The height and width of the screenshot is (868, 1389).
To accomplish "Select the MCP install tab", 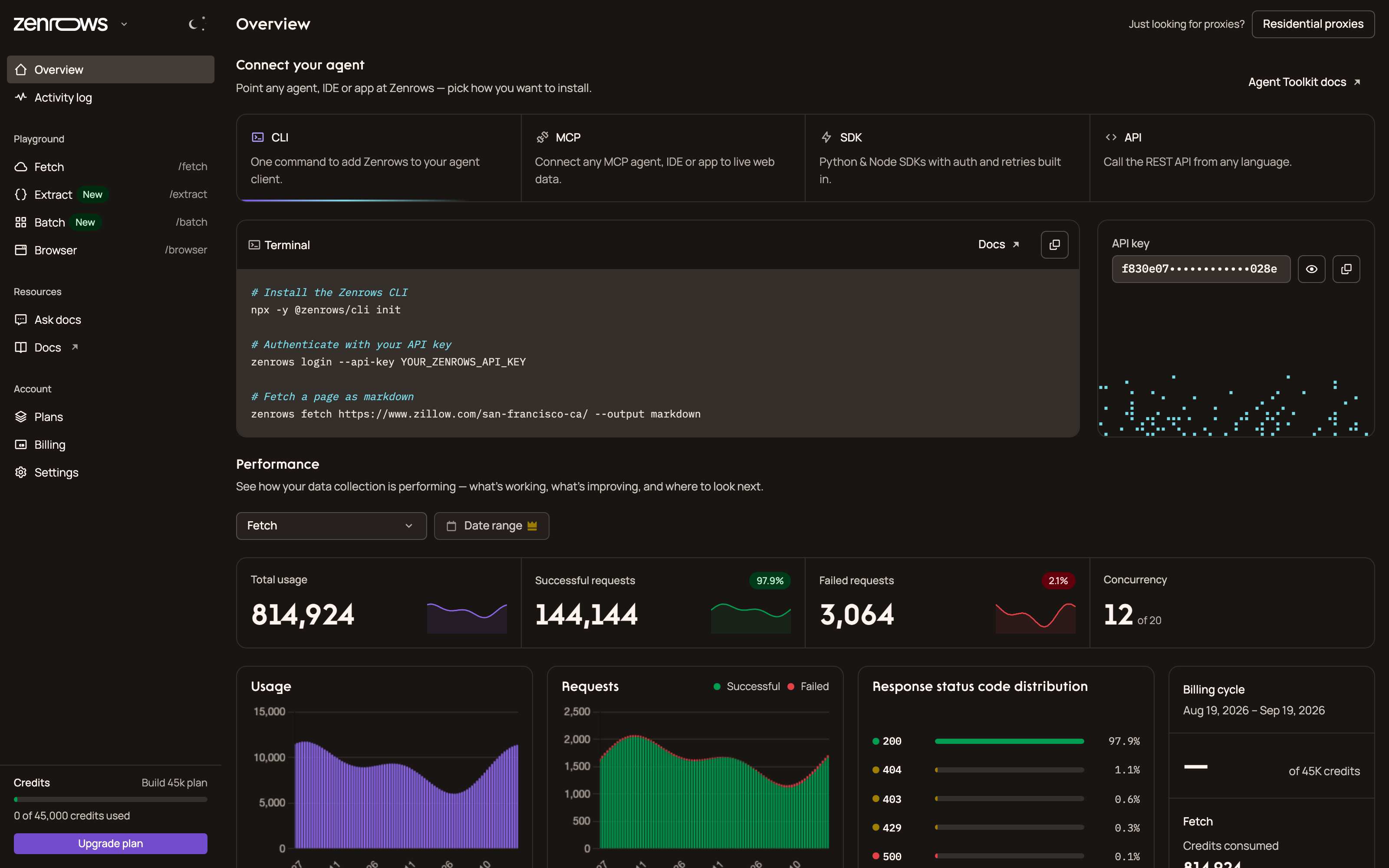I will click(x=663, y=158).
